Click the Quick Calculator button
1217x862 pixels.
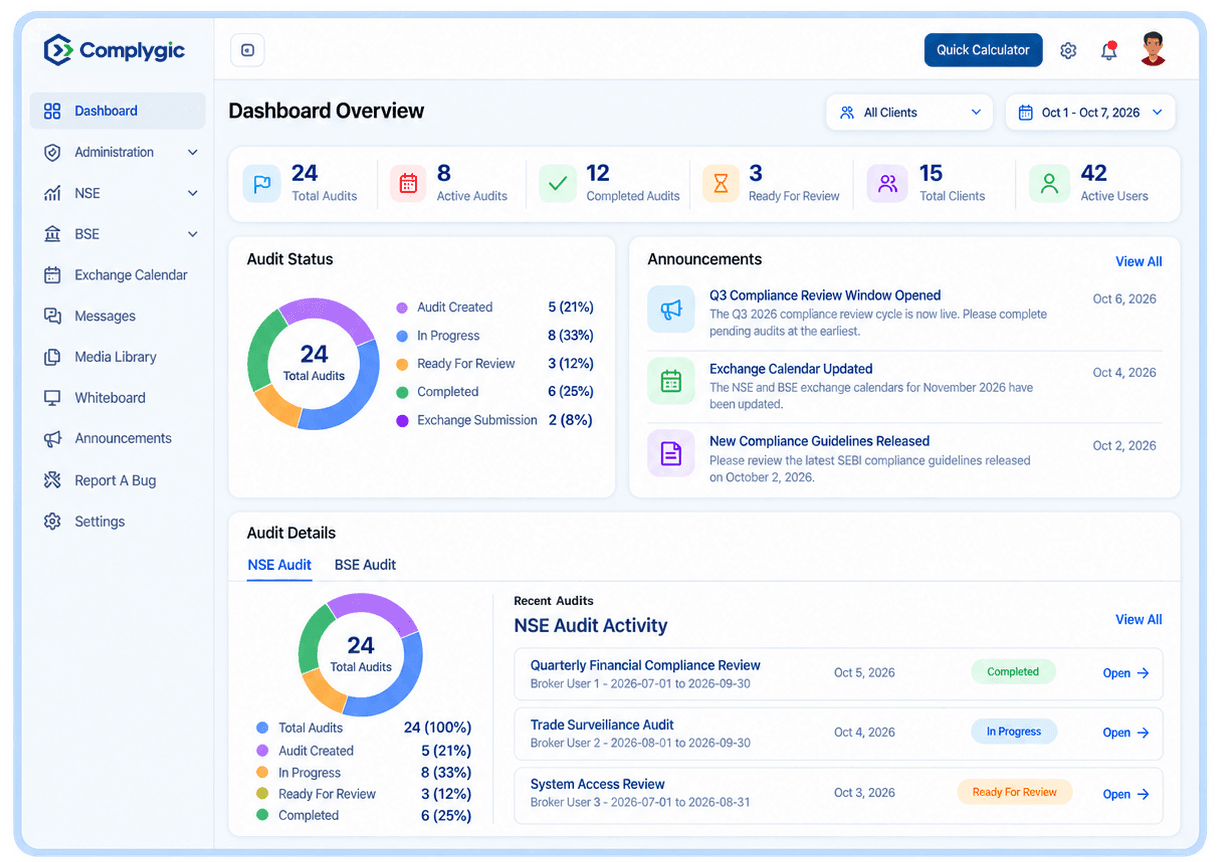983,50
